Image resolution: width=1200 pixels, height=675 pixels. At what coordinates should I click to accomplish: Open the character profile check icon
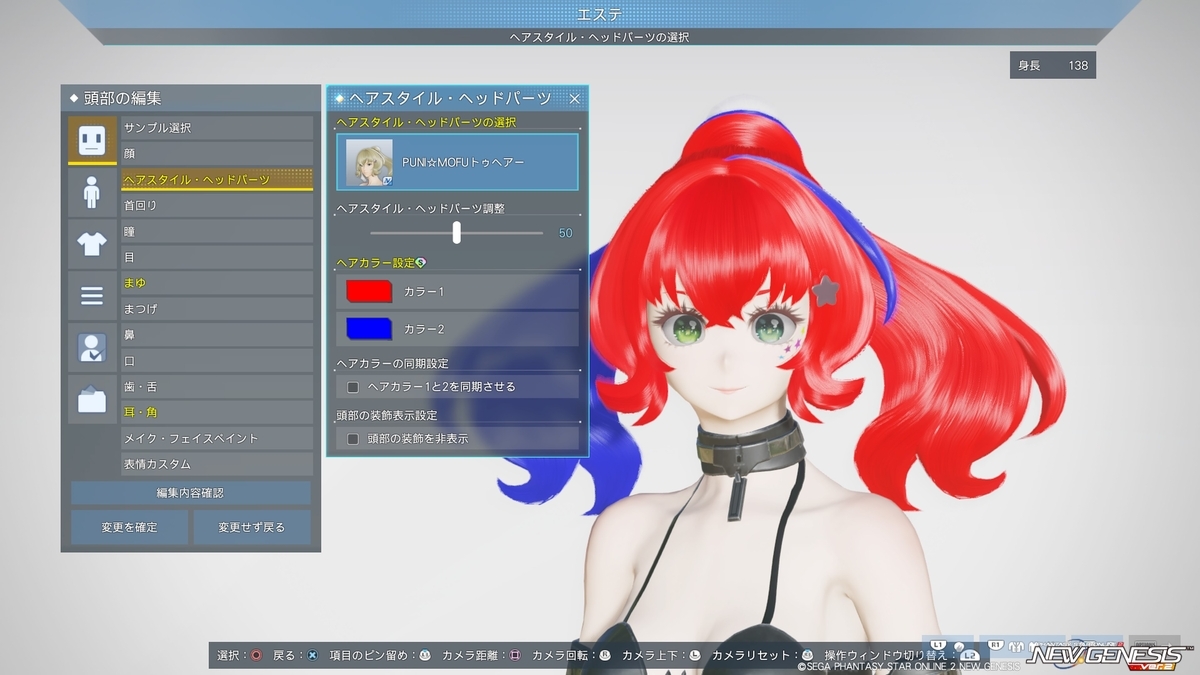[92, 347]
